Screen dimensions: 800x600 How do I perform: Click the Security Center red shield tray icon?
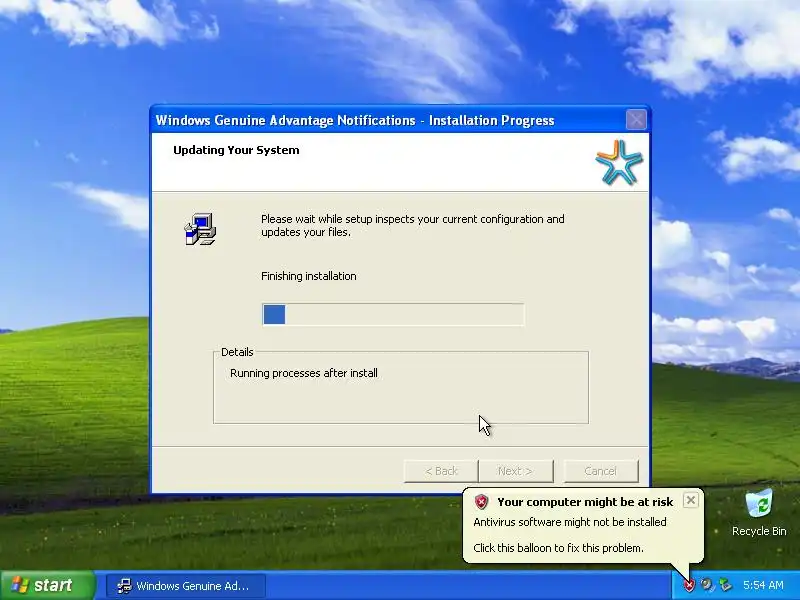tap(689, 585)
